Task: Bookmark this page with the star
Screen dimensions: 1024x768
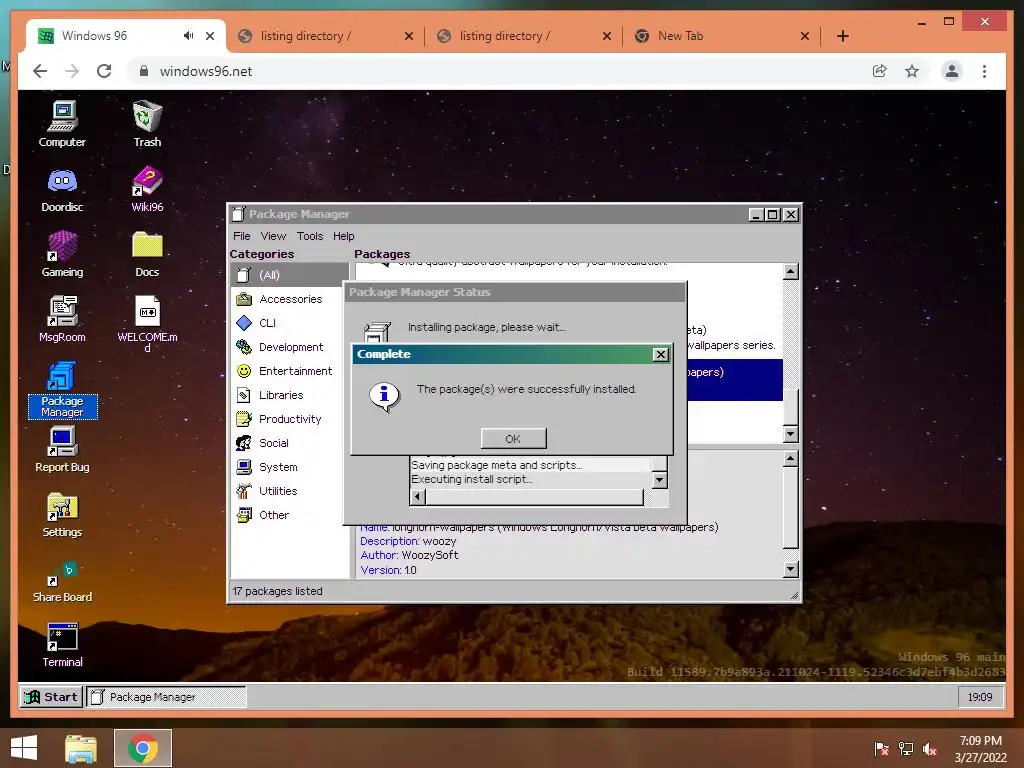Action: 912,71
